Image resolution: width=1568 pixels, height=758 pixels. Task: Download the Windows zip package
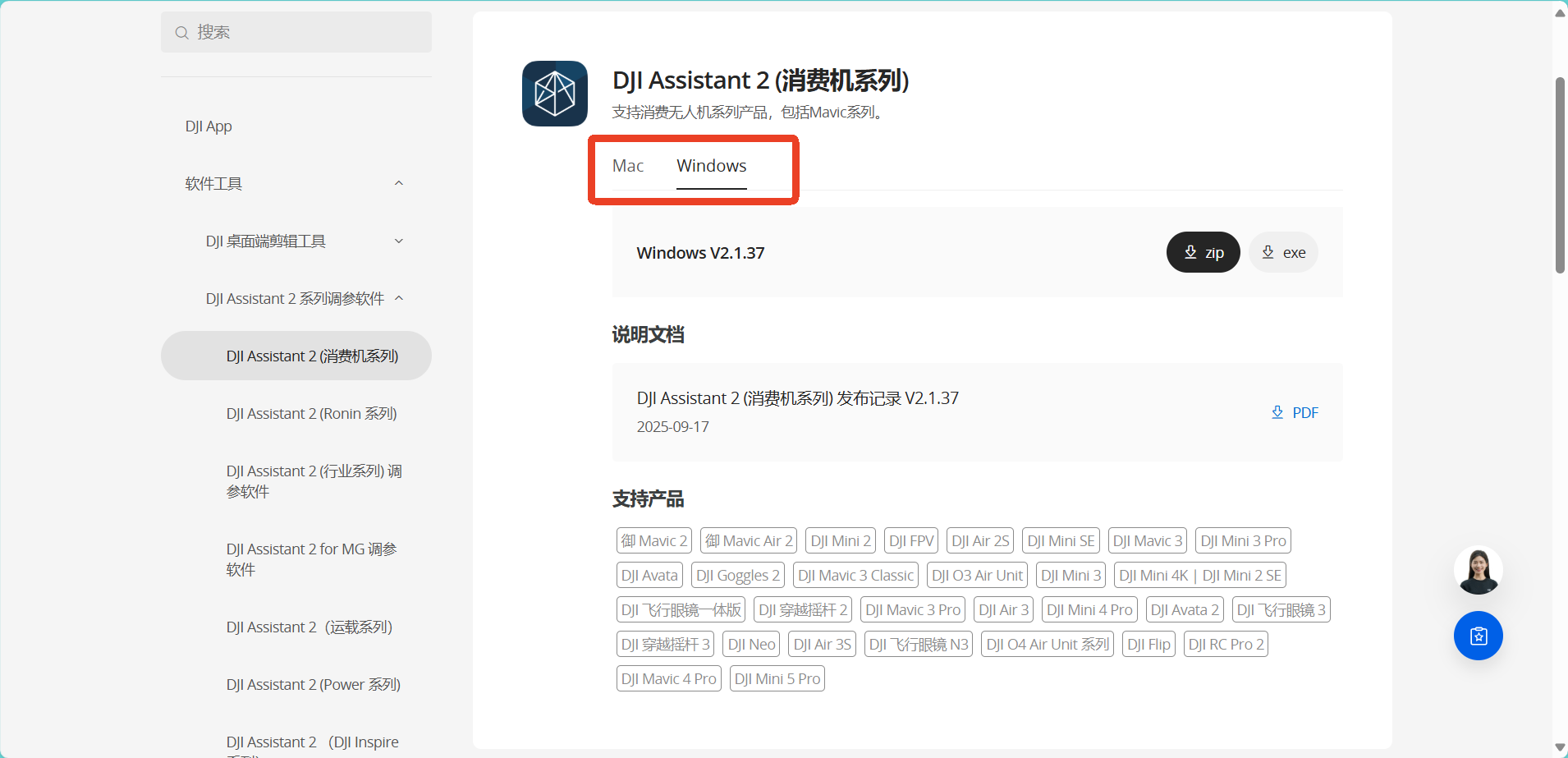pos(1203,253)
